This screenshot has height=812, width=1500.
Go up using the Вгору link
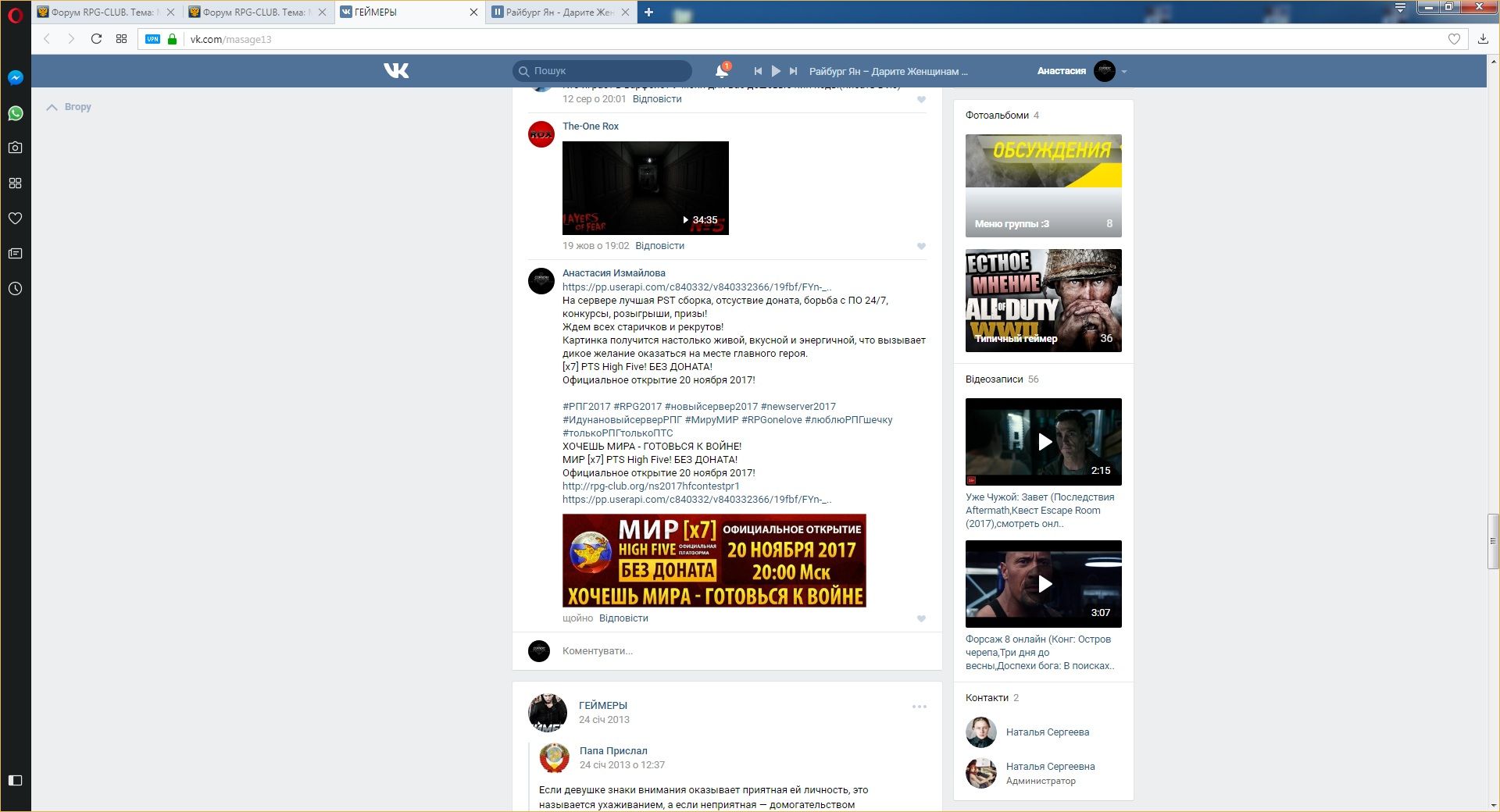point(69,107)
